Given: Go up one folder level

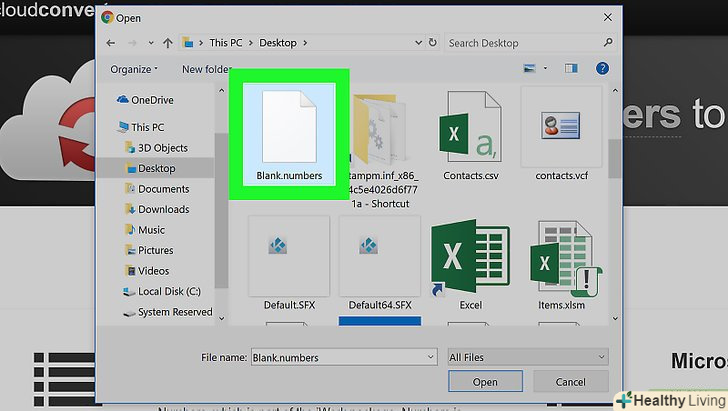Looking at the screenshot, I should tap(168, 43).
